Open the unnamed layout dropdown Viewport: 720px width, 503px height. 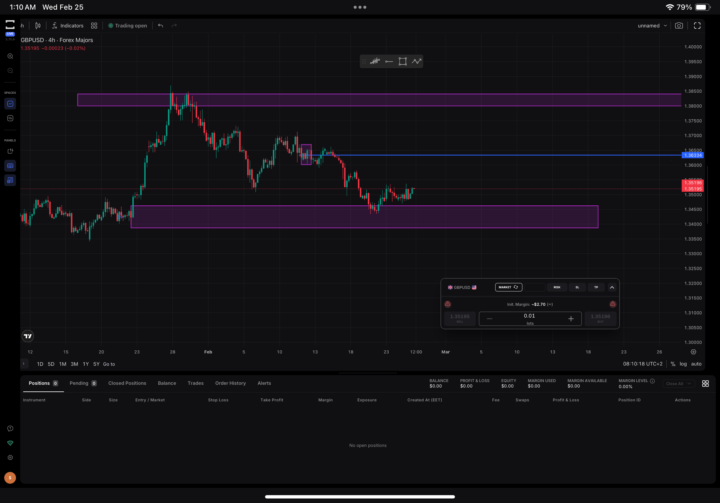(652, 26)
